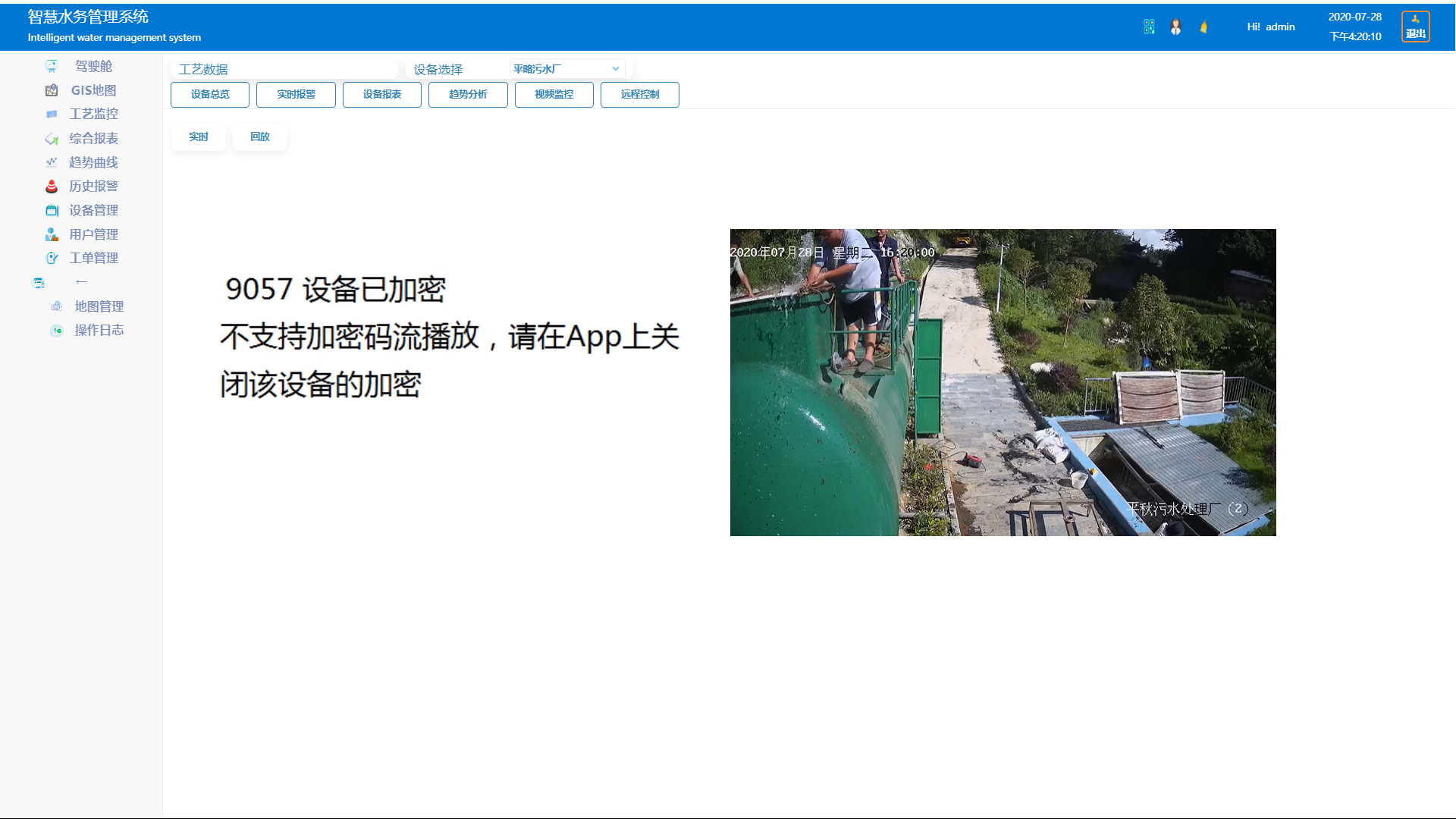Switch to 远程控制 tab
The height and width of the screenshot is (819, 1456).
[x=640, y=95]
